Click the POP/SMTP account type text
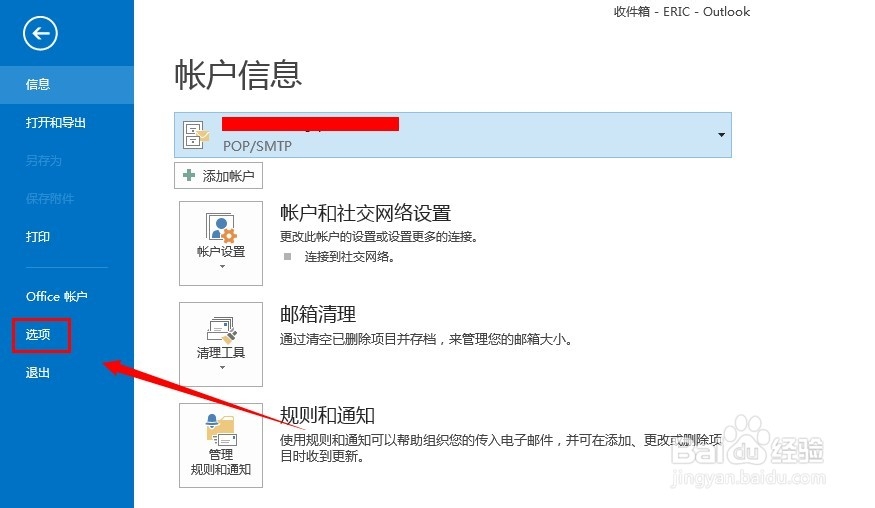Screen dimensions: 875x508 [257, 146]
